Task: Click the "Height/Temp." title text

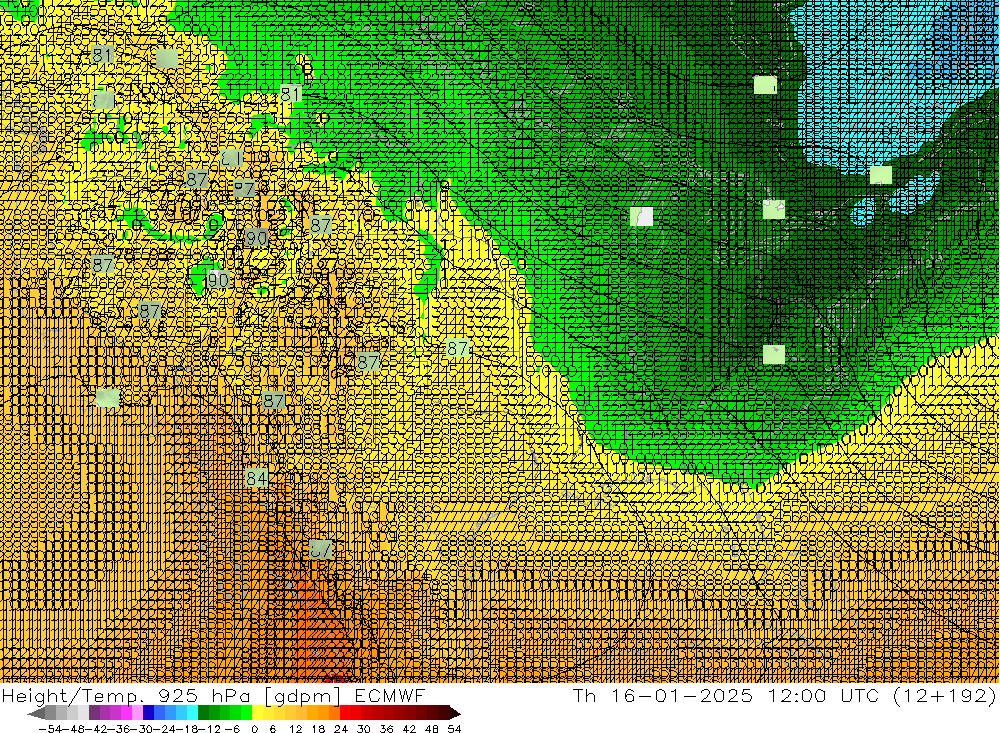Action: tap(73, 697)
